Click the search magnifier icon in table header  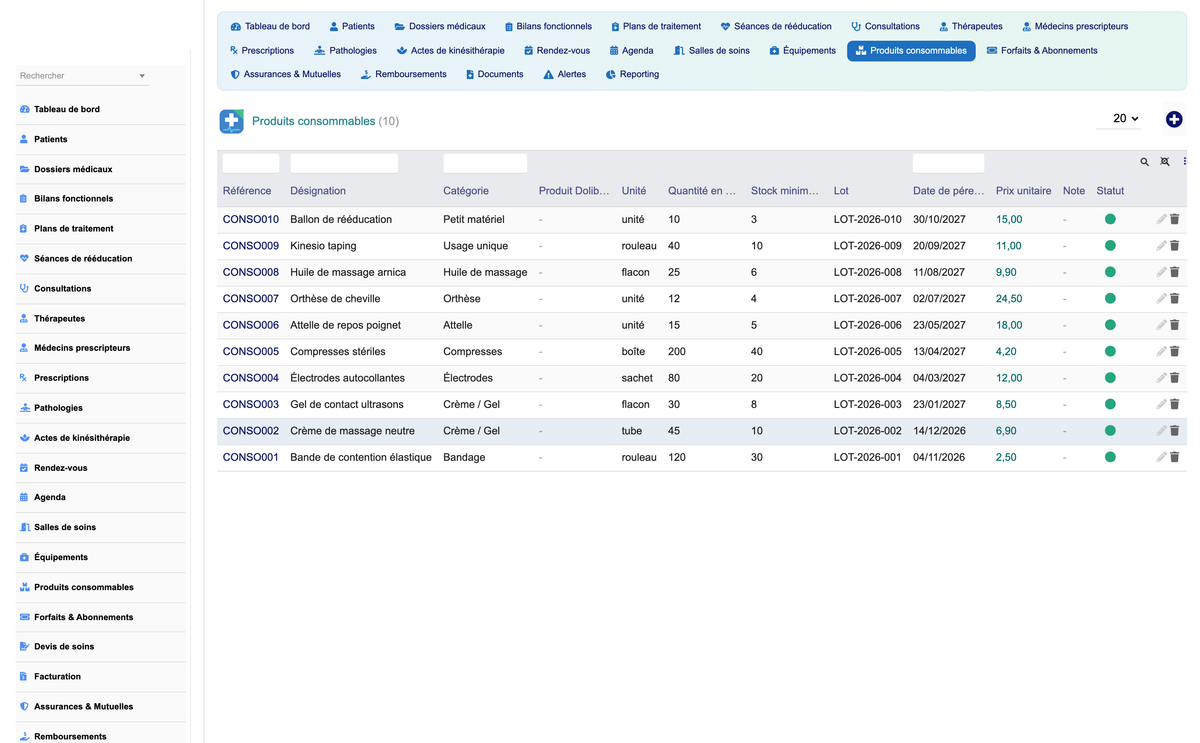1145,162
